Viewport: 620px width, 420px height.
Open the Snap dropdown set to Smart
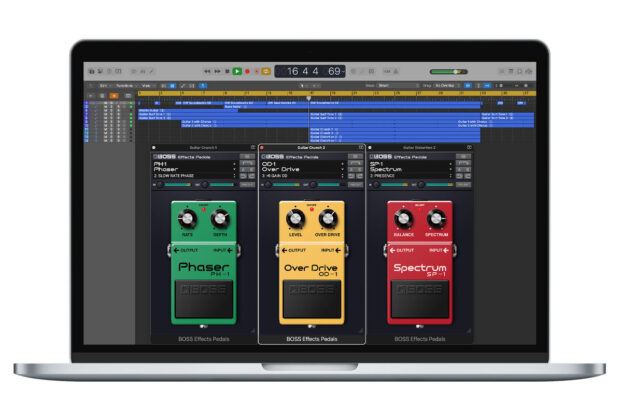pyautogui.click(x=398, y=85)
